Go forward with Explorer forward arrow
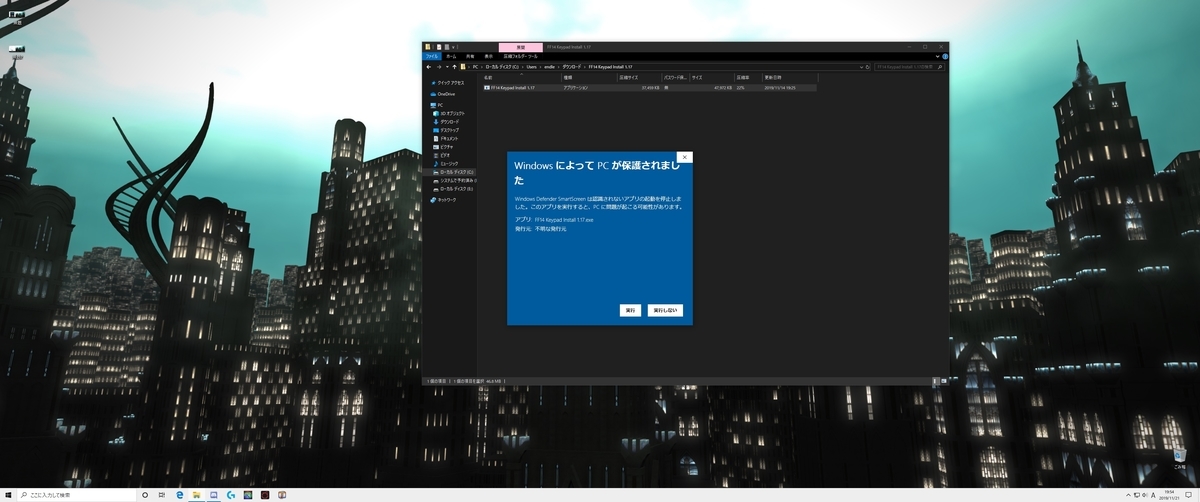Image resolution: width=1200 pixels, height=502 pixels. (439, 67)
